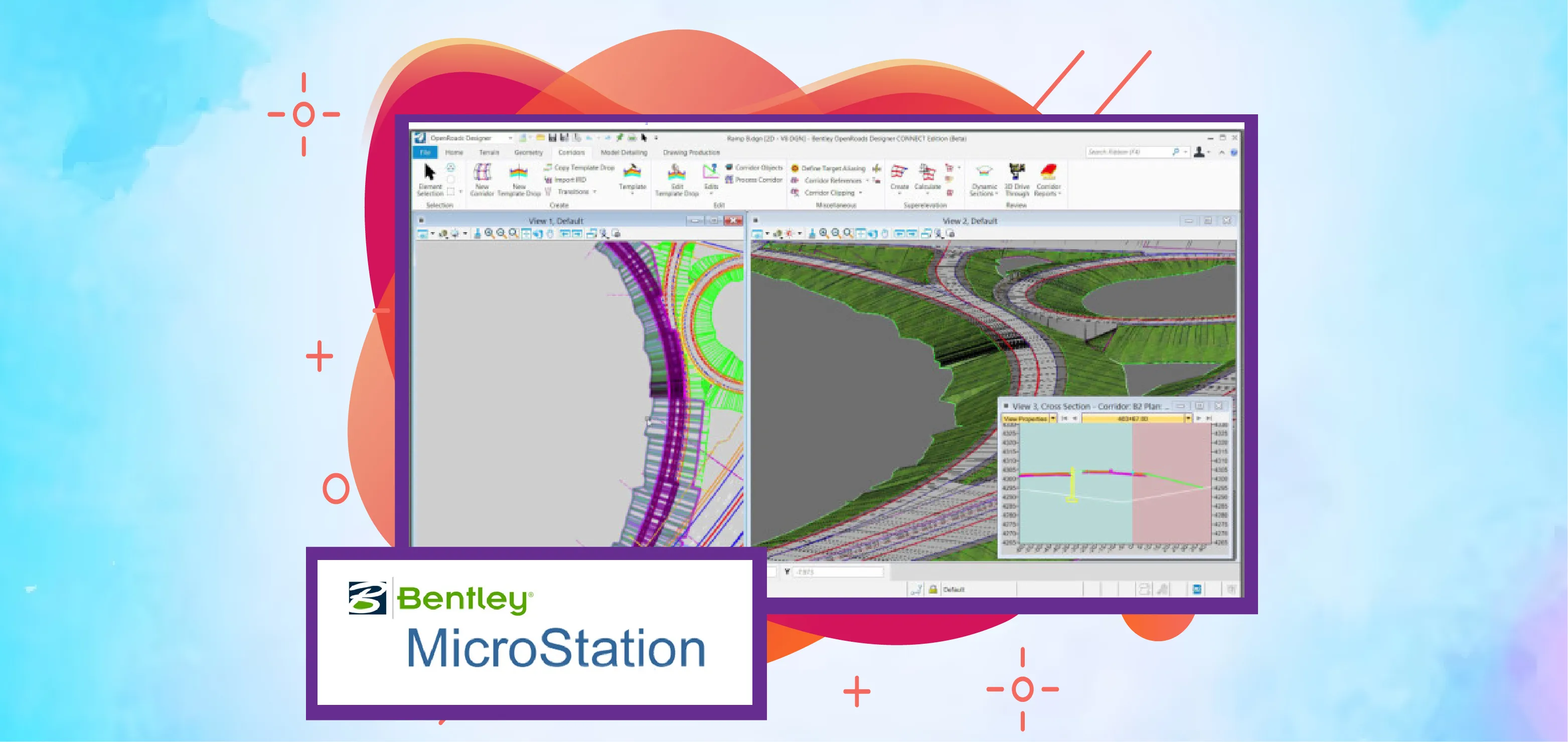Click the Open folder icon in quick access toolbar
Image resolution: width=1568 pixels, height=742 pixels.
pyautogui.click(x=540, y=138)
